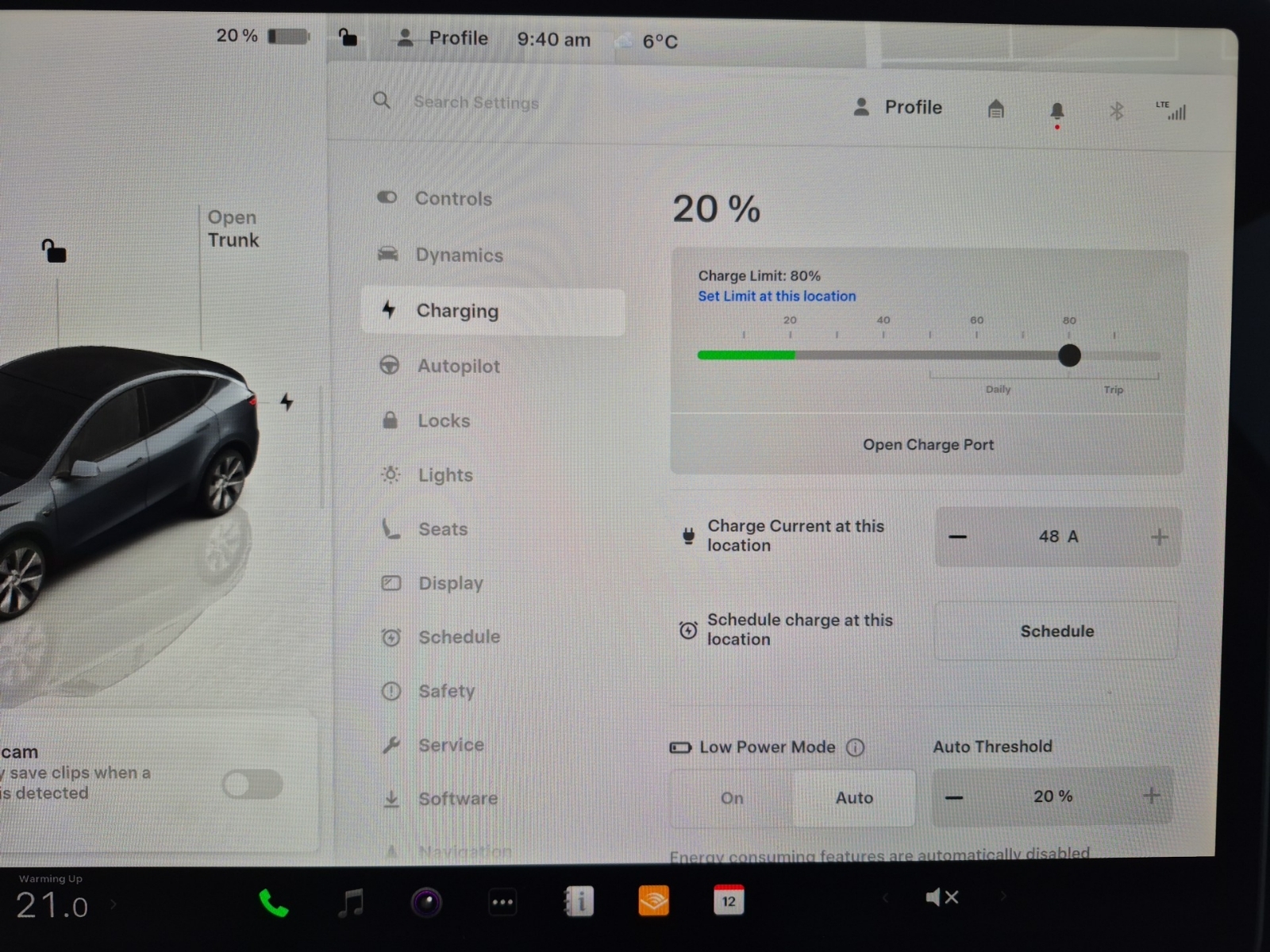The width and height of the screenshot is (1270, 952).
Task: Open Bluetooth settings icon
Action: (1116, 111)
